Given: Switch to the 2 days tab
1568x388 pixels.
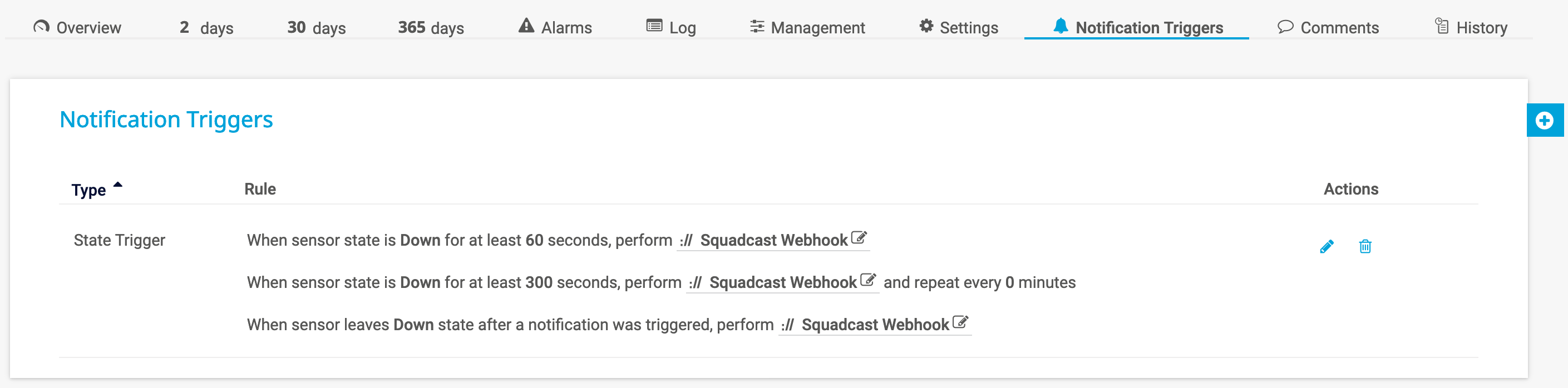Looking at the screenshot, I should coord(206,27).
